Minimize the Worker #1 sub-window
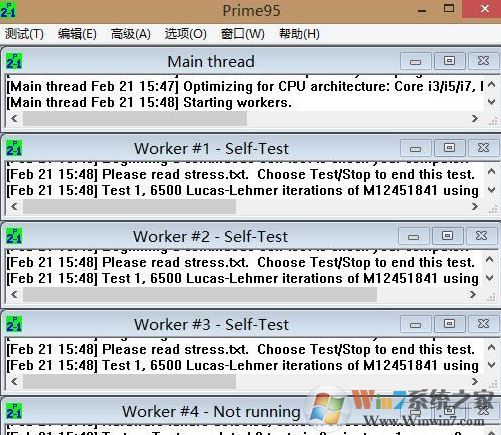Image resolution: width=501 pixels, height=435 pixels. pos(416,149)
